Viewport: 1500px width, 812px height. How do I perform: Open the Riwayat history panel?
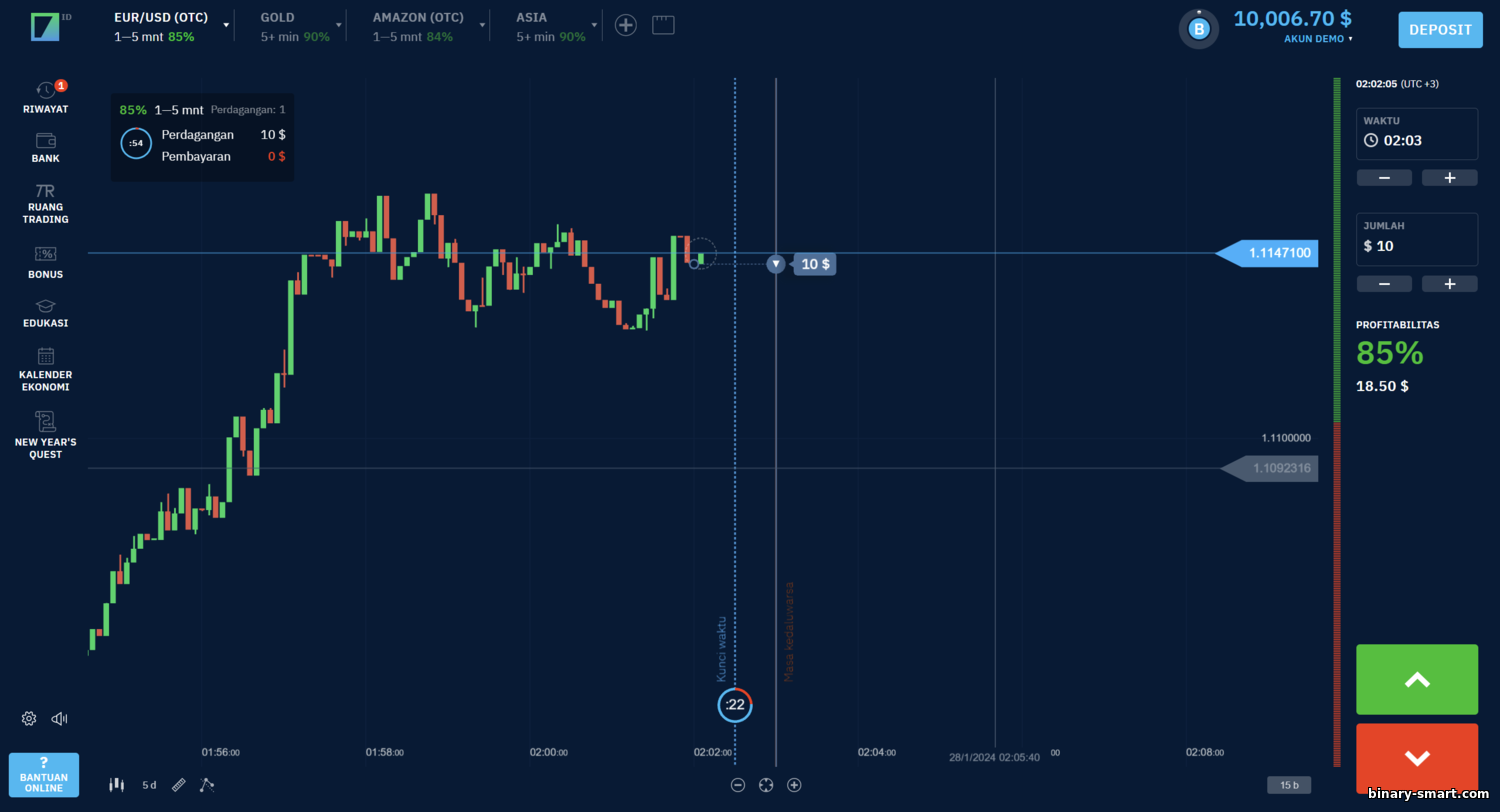point(46,97)
